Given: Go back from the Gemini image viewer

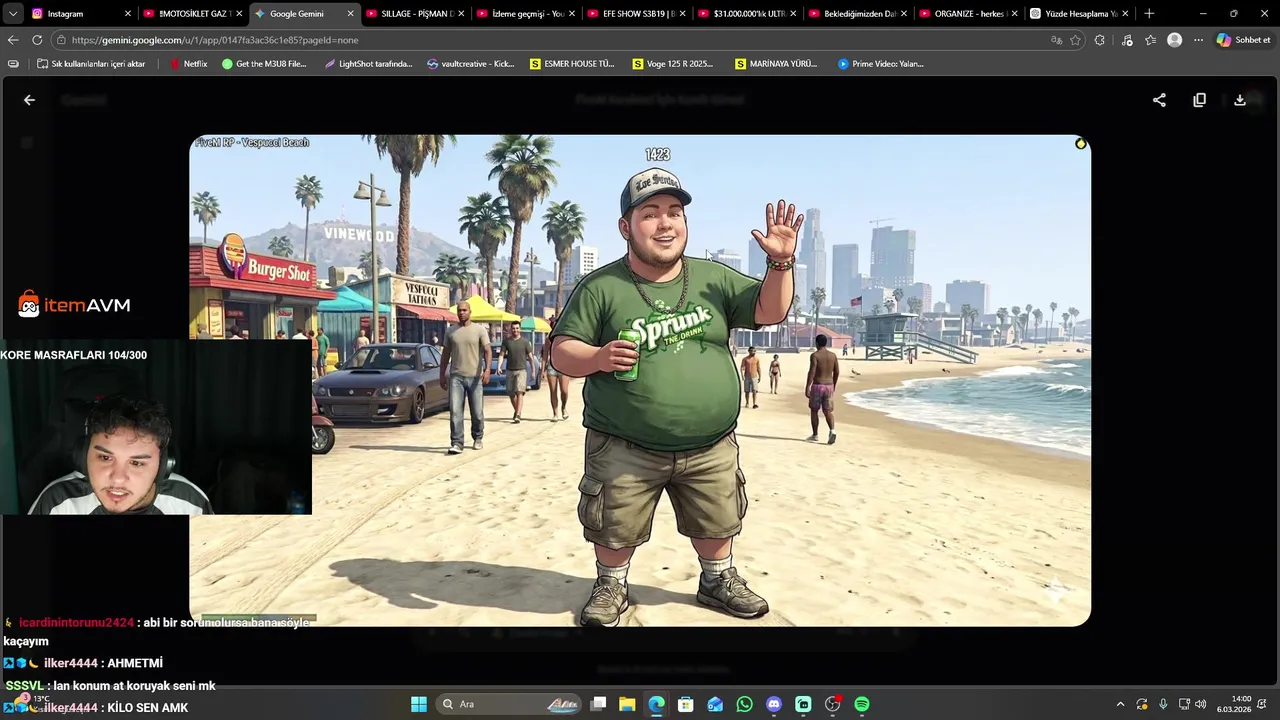Looking at the screenshot, I should coord(29,100).
